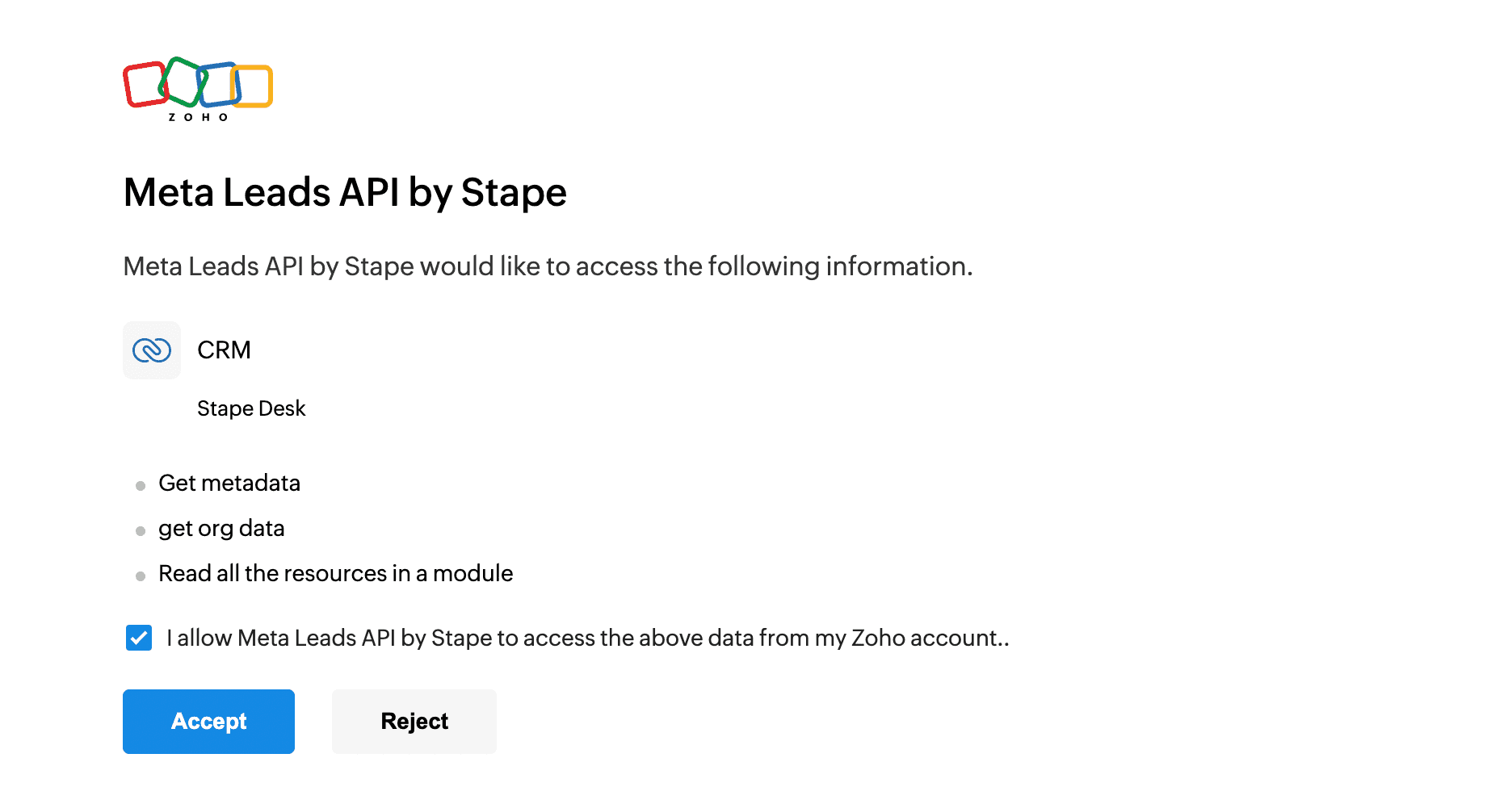Click the 'get org data' permission item
1512x804 pixels.
(x=221, y=528)
